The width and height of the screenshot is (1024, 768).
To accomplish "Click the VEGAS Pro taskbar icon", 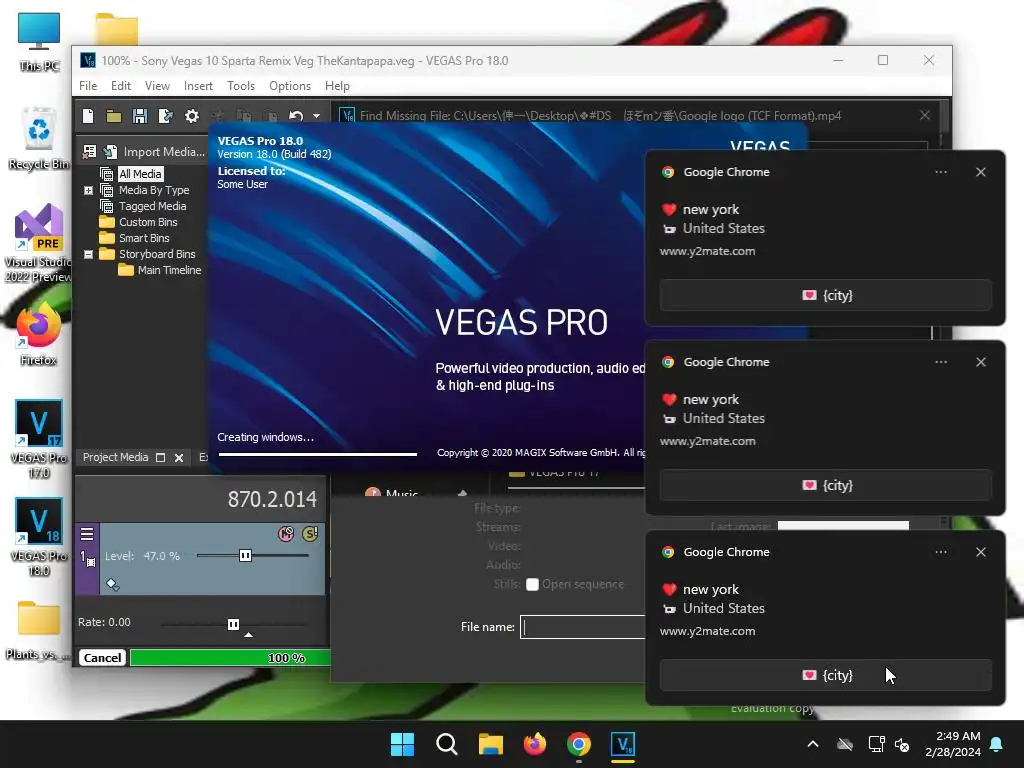I will click(x=623, y=744).
